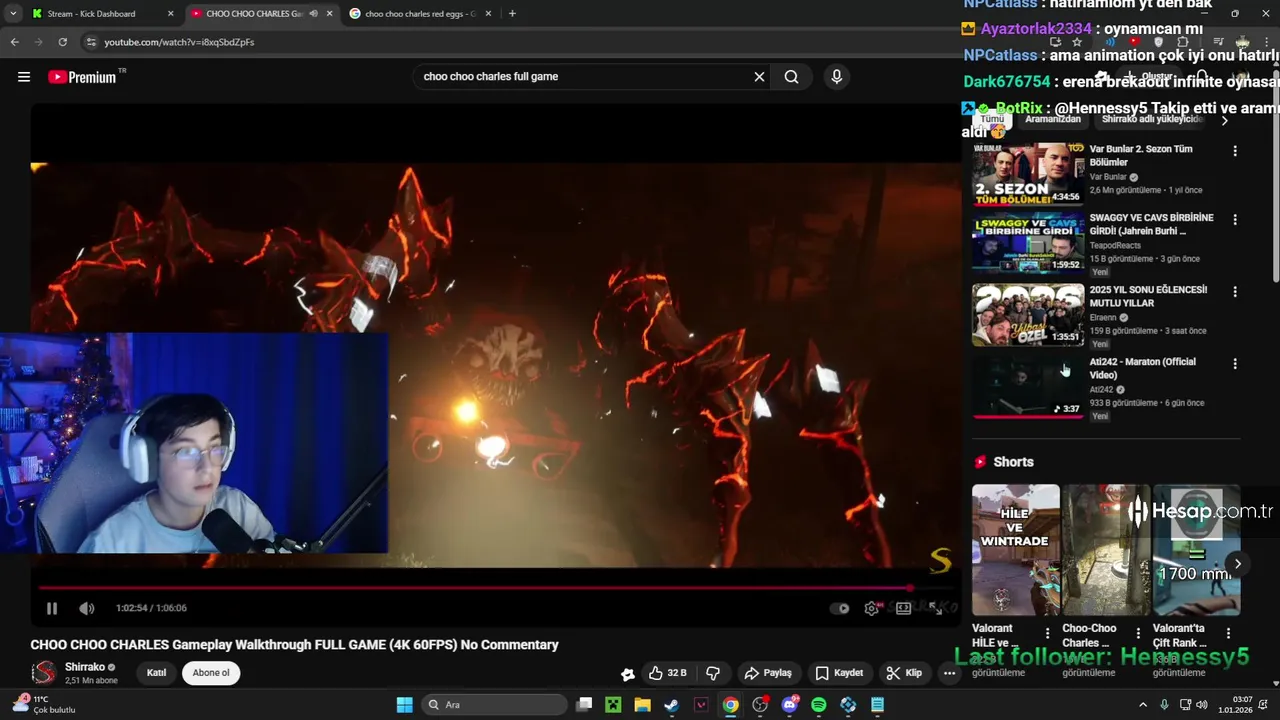Open Spotify from the taskbar
Image resolution: width=1280 pixels, height=720 pixels.
pos(819,705)
